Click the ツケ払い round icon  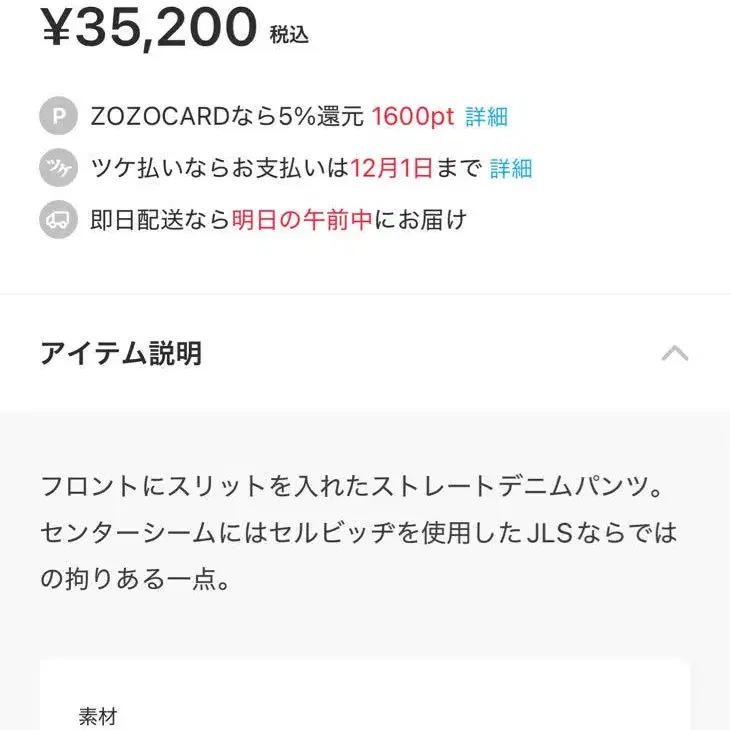(58, 169)
